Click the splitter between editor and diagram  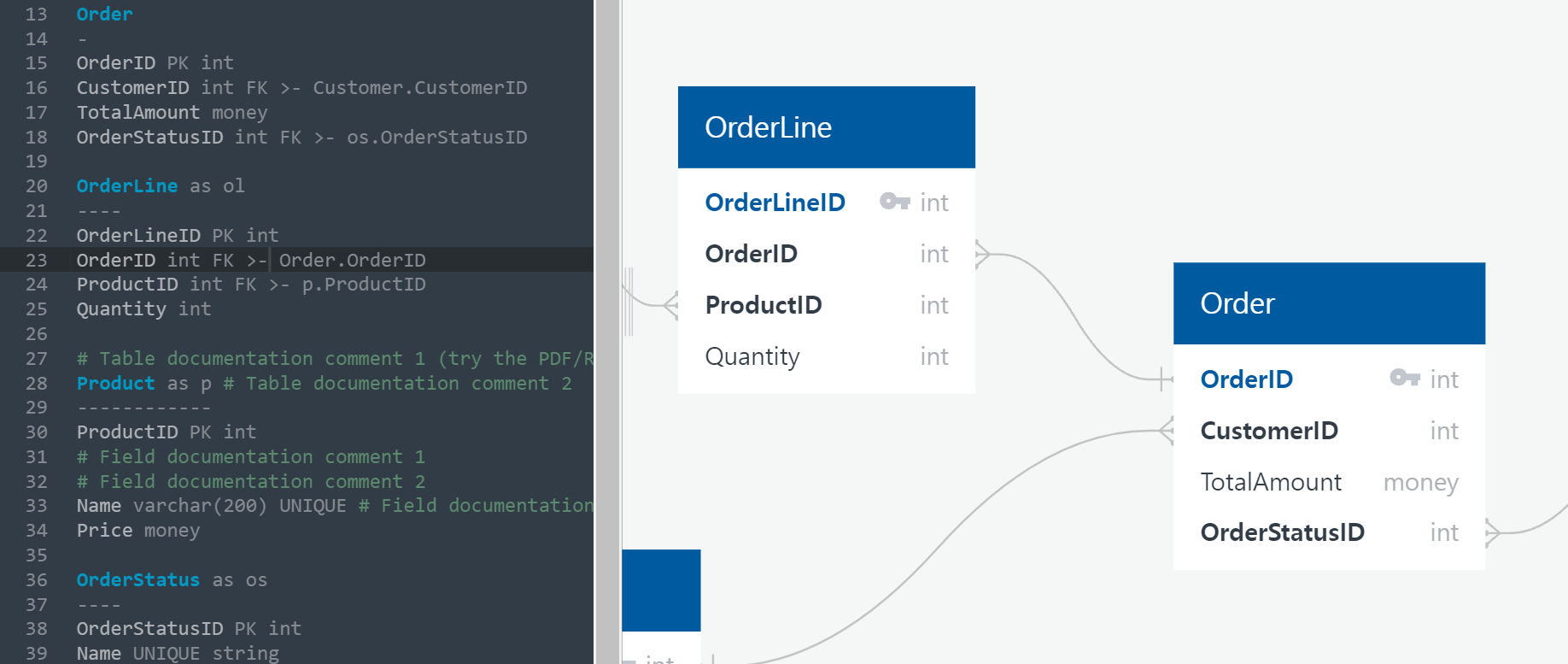[607, 332]
